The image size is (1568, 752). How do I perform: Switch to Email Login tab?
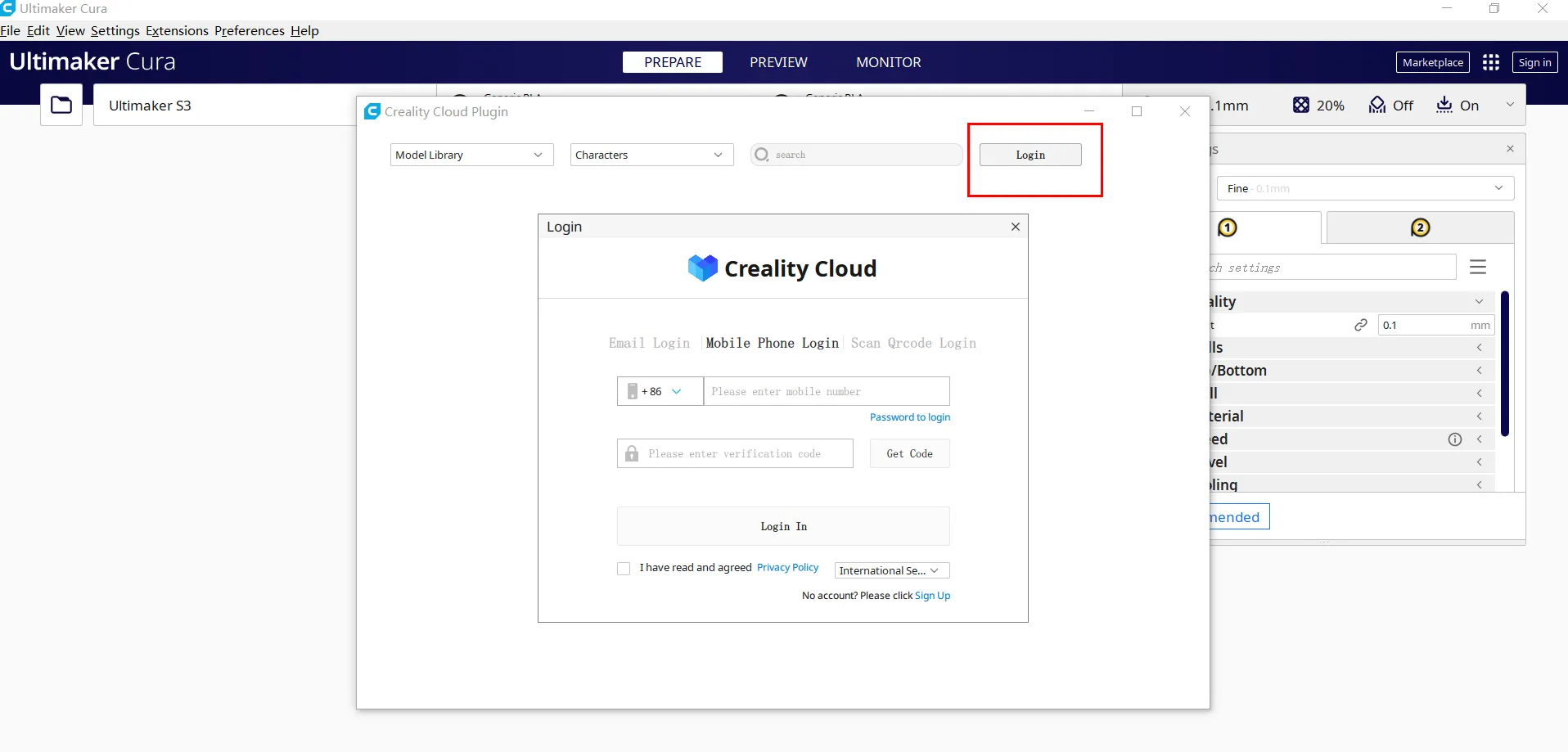[649, 343]
